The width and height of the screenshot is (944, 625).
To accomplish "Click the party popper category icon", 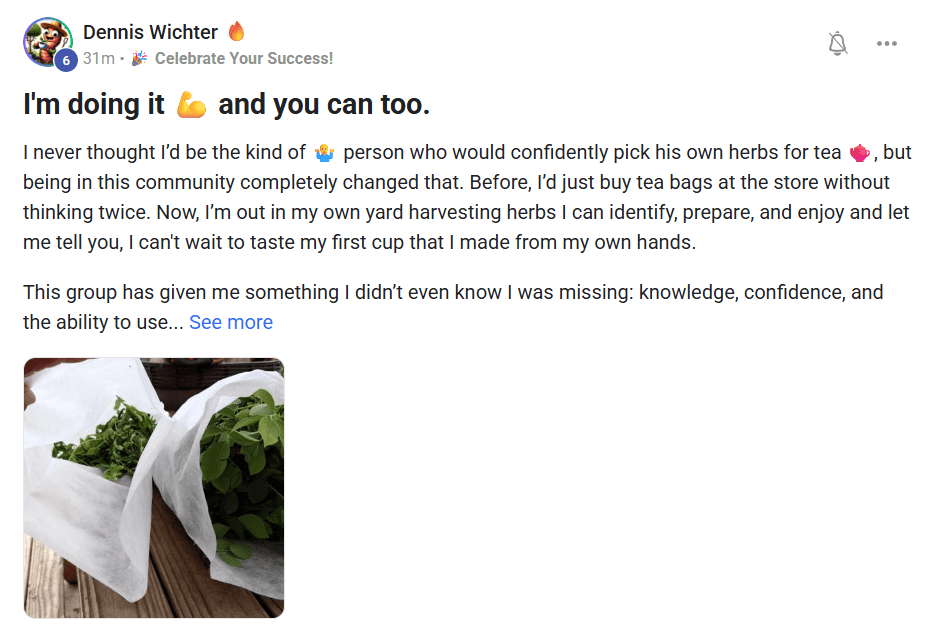I will 140,58.
